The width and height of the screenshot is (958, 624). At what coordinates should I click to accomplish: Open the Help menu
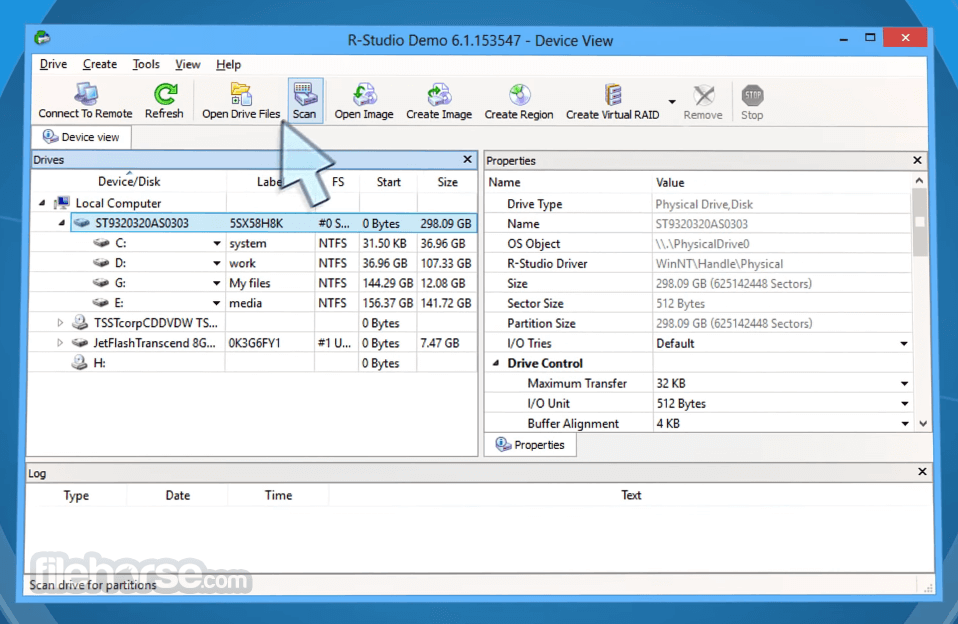point(229,64)
